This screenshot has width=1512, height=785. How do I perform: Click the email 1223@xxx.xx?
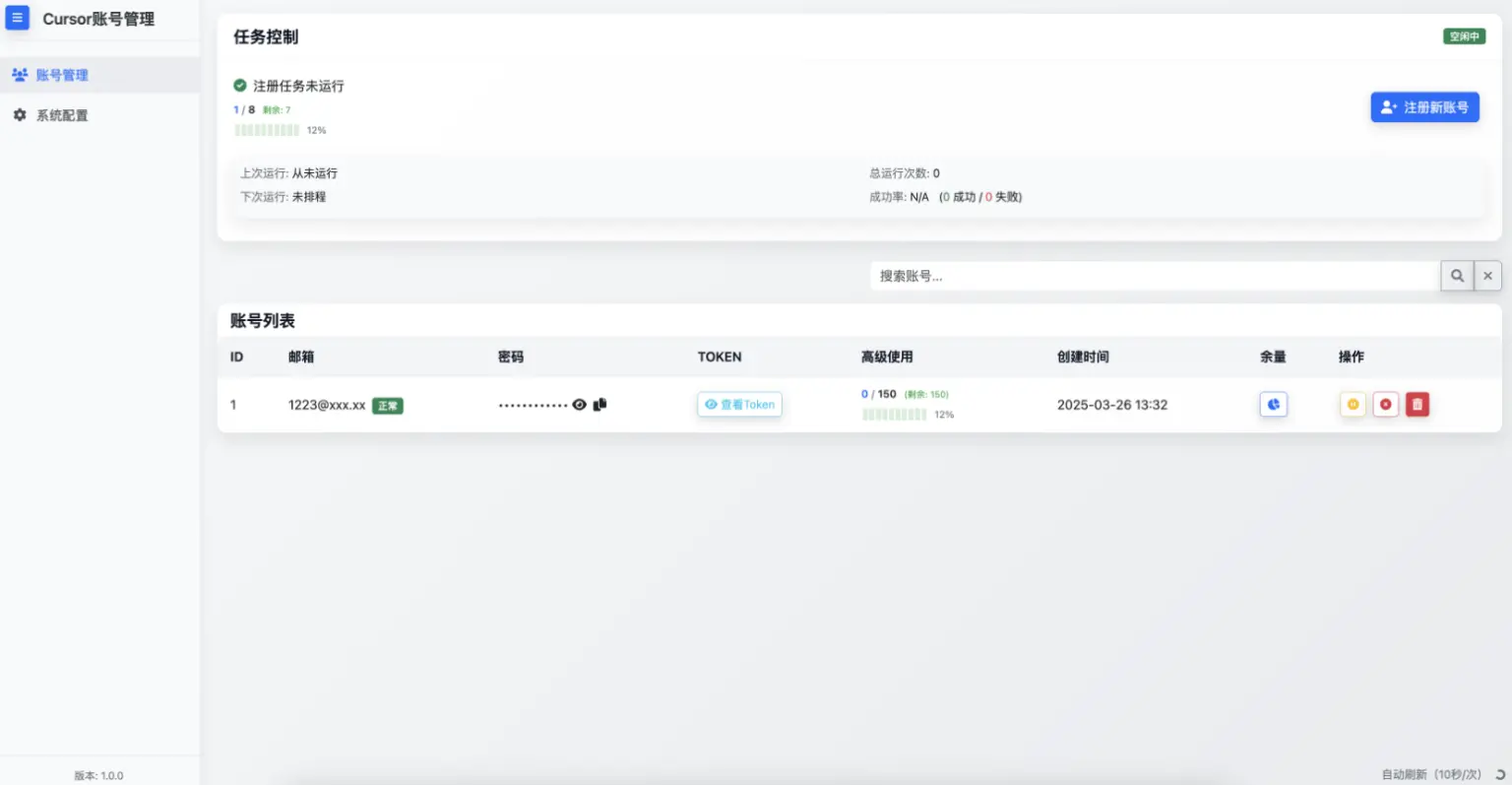coord(327,405)
